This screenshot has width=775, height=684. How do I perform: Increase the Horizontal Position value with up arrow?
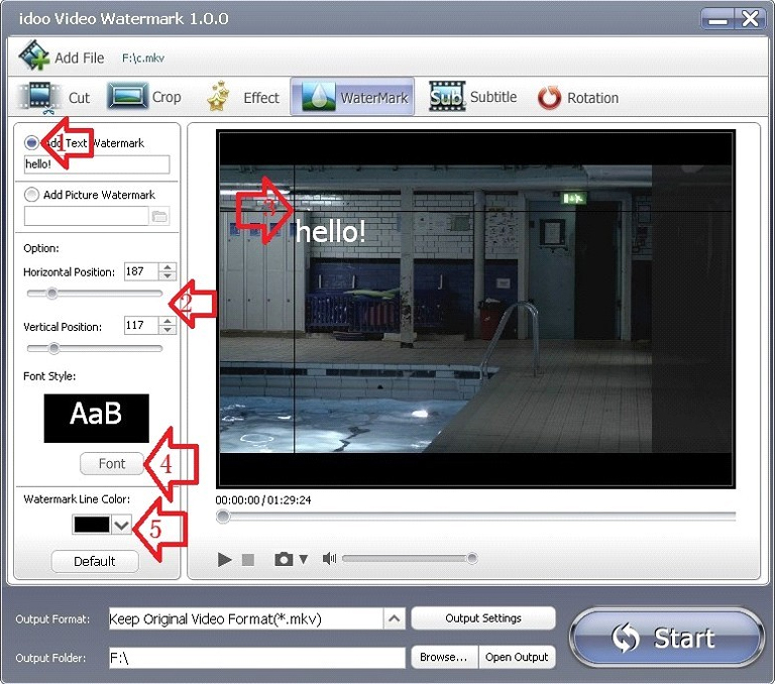click(167, 267)
